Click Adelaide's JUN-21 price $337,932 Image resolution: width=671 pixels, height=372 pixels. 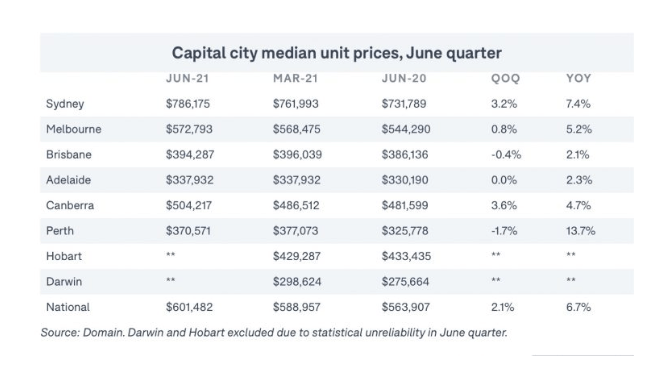(190, 180)
